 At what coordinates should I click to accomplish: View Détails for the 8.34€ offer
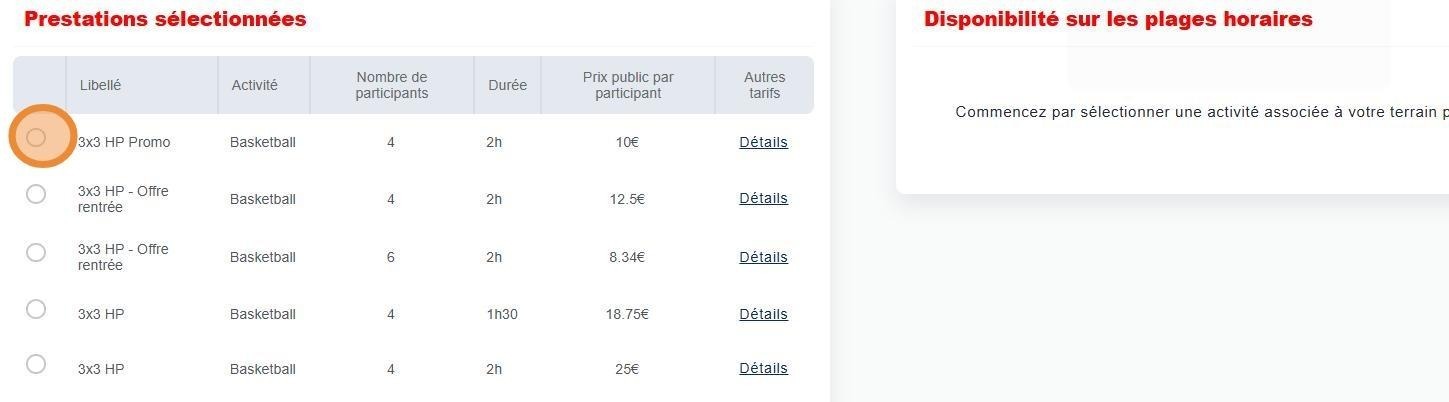click(763, 257)
